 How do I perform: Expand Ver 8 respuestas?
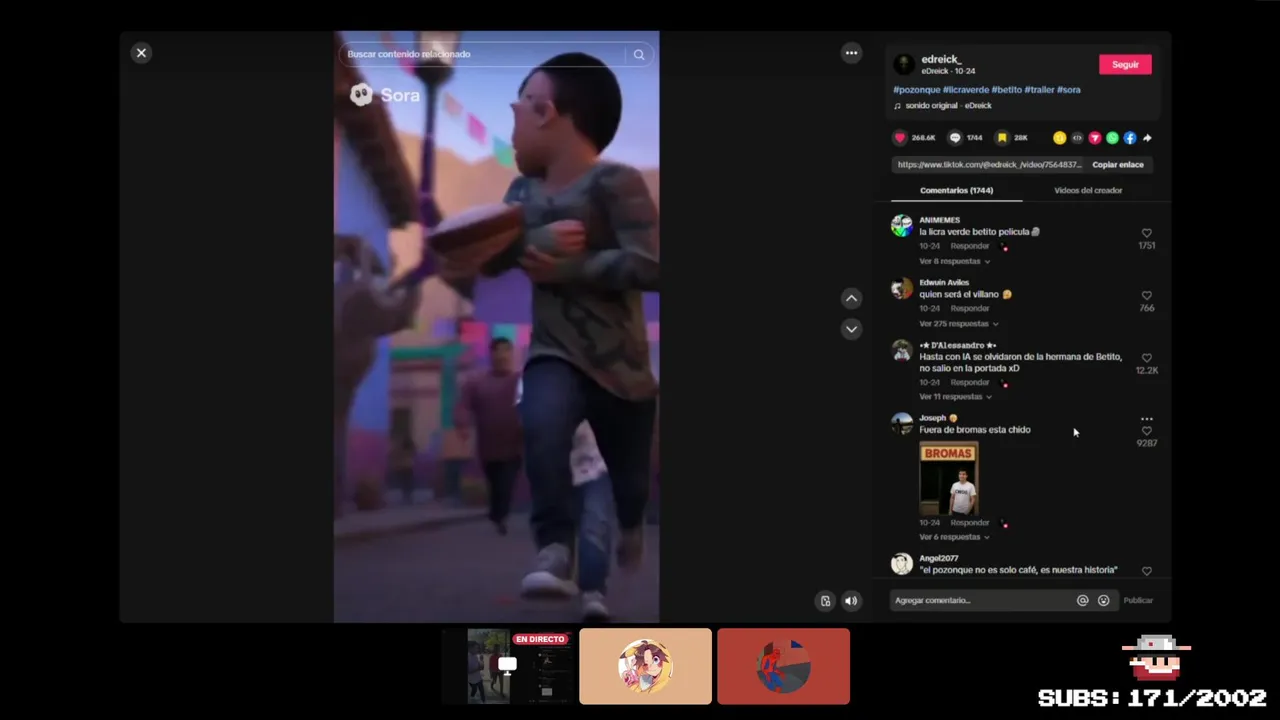click(x=954, y=261)
